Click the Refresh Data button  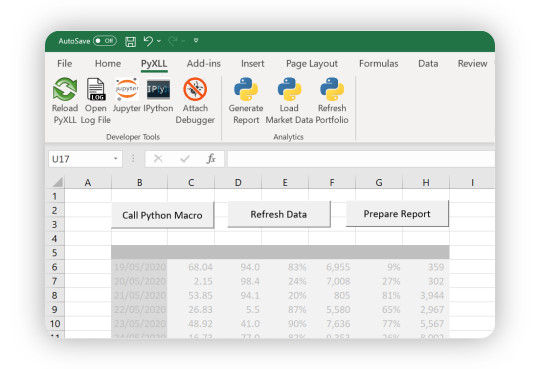click(279, 214)
